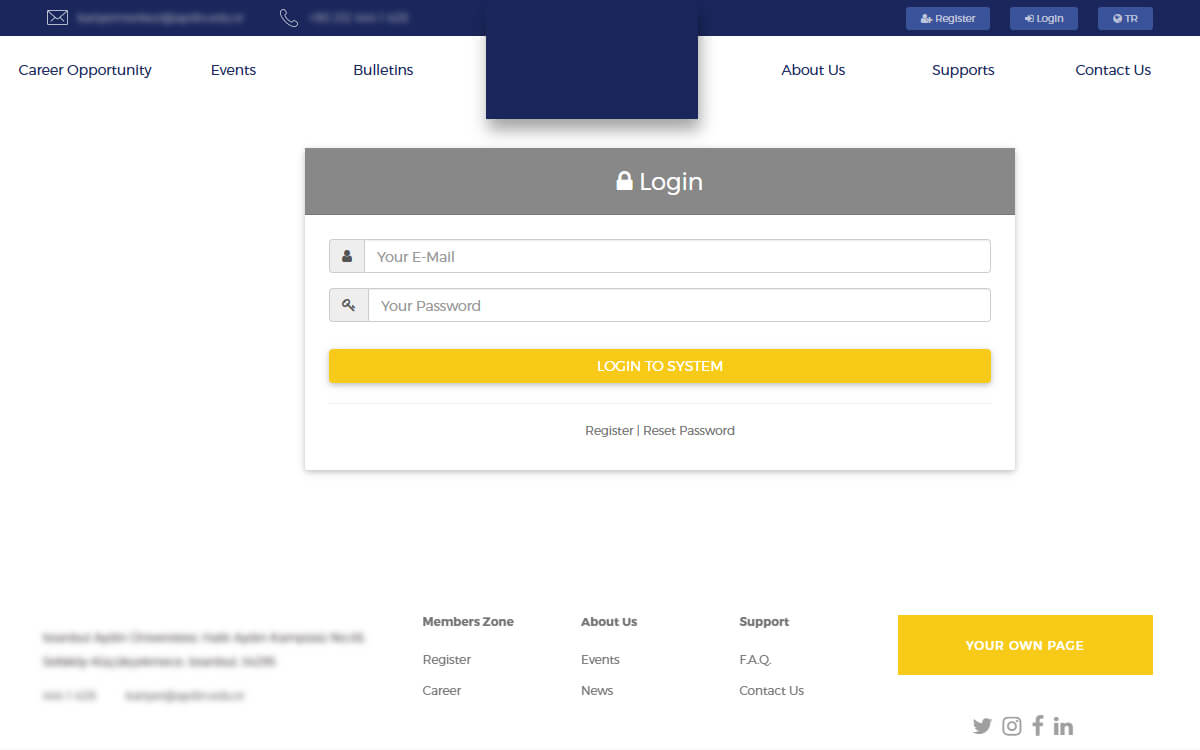Screen dimensions: 1200x750
Task: Open the F.A.Q. footer link
Action: [x=755, y=660]
